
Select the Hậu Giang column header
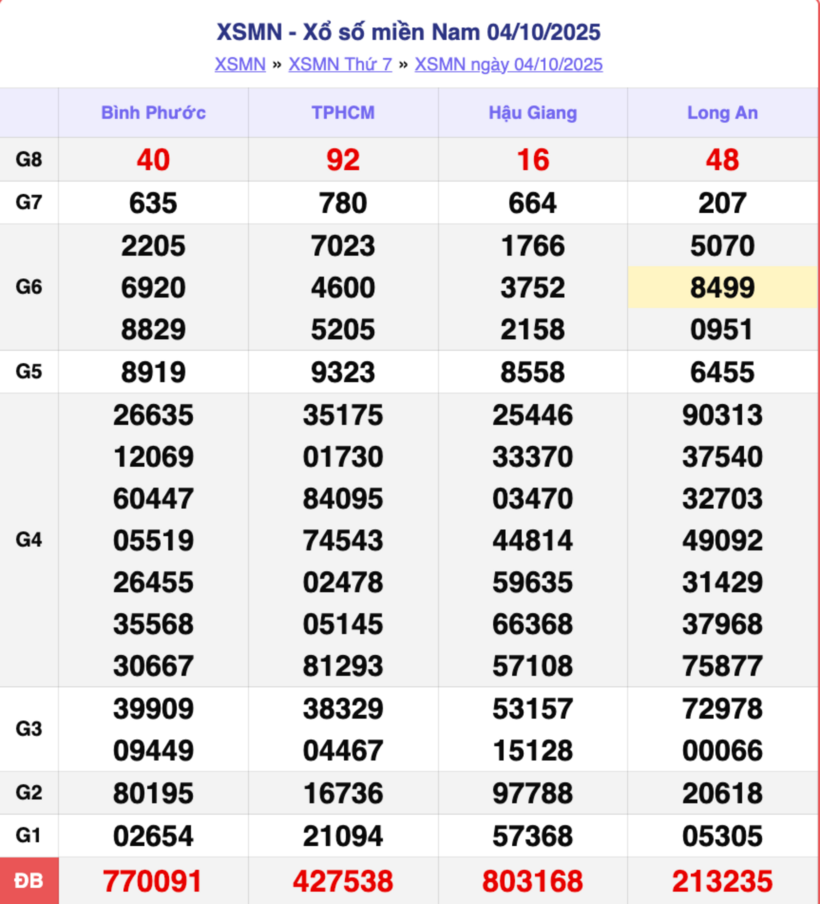pos(532,113)
